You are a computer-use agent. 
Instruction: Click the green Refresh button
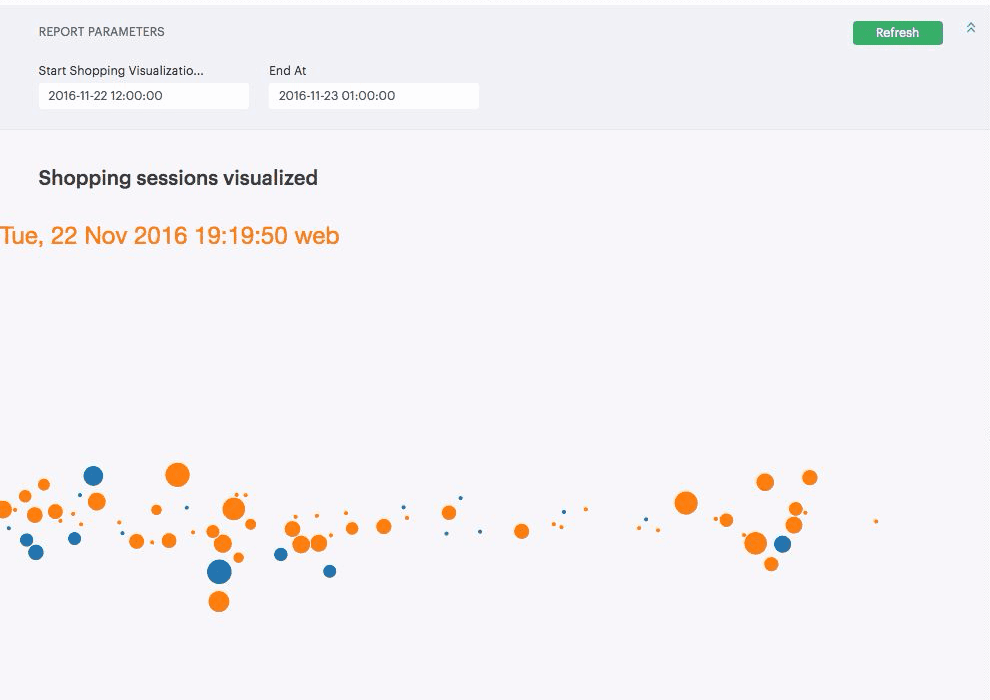[897, 33]
